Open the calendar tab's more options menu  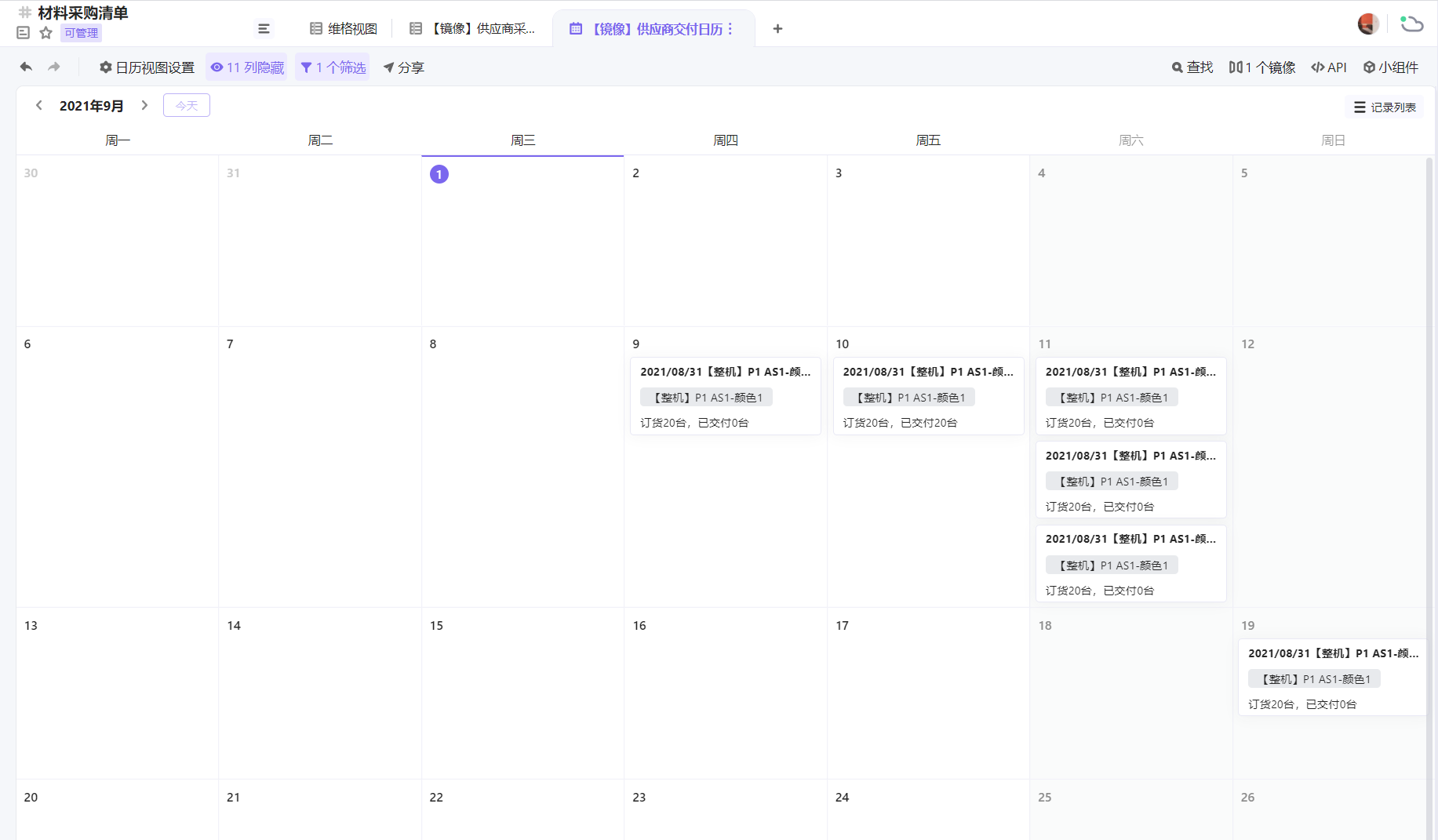click(x=730, y=29)
